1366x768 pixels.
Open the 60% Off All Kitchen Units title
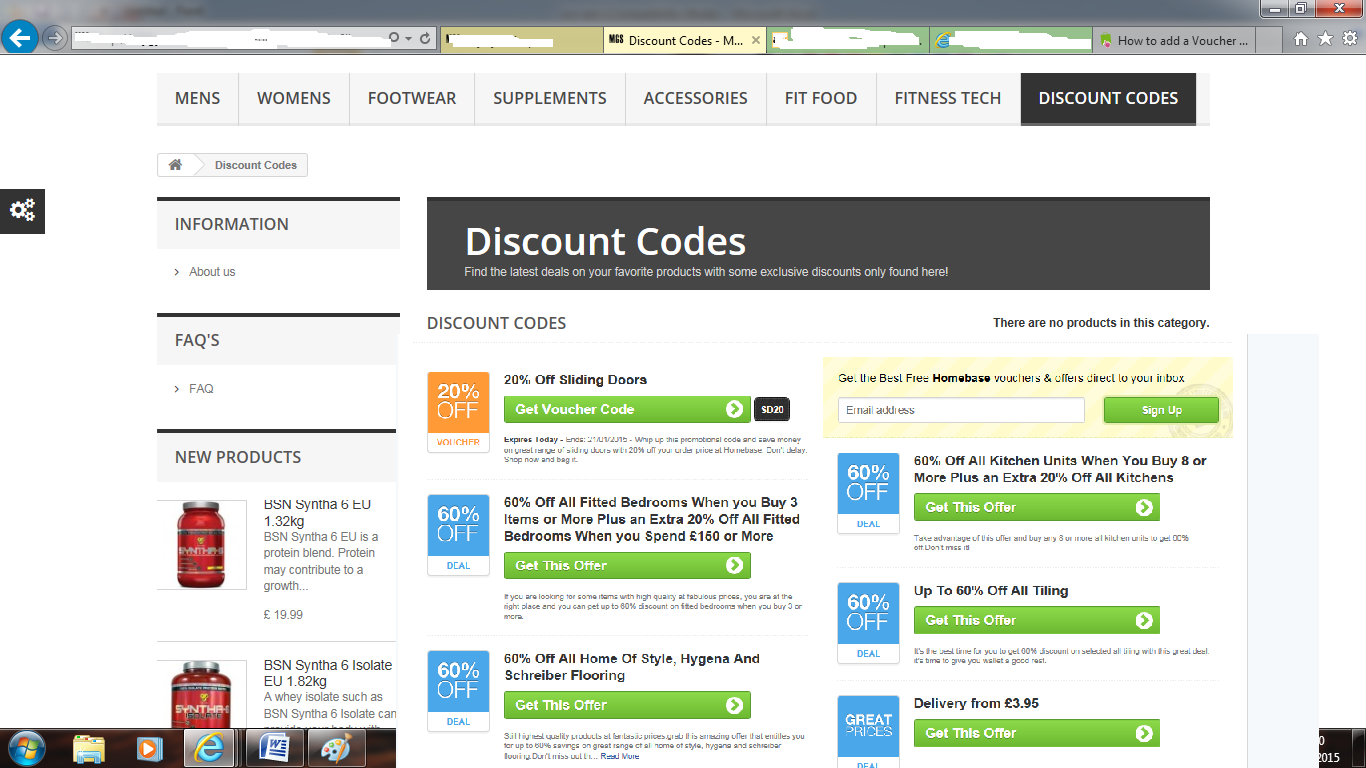[x=1060, y=469]
